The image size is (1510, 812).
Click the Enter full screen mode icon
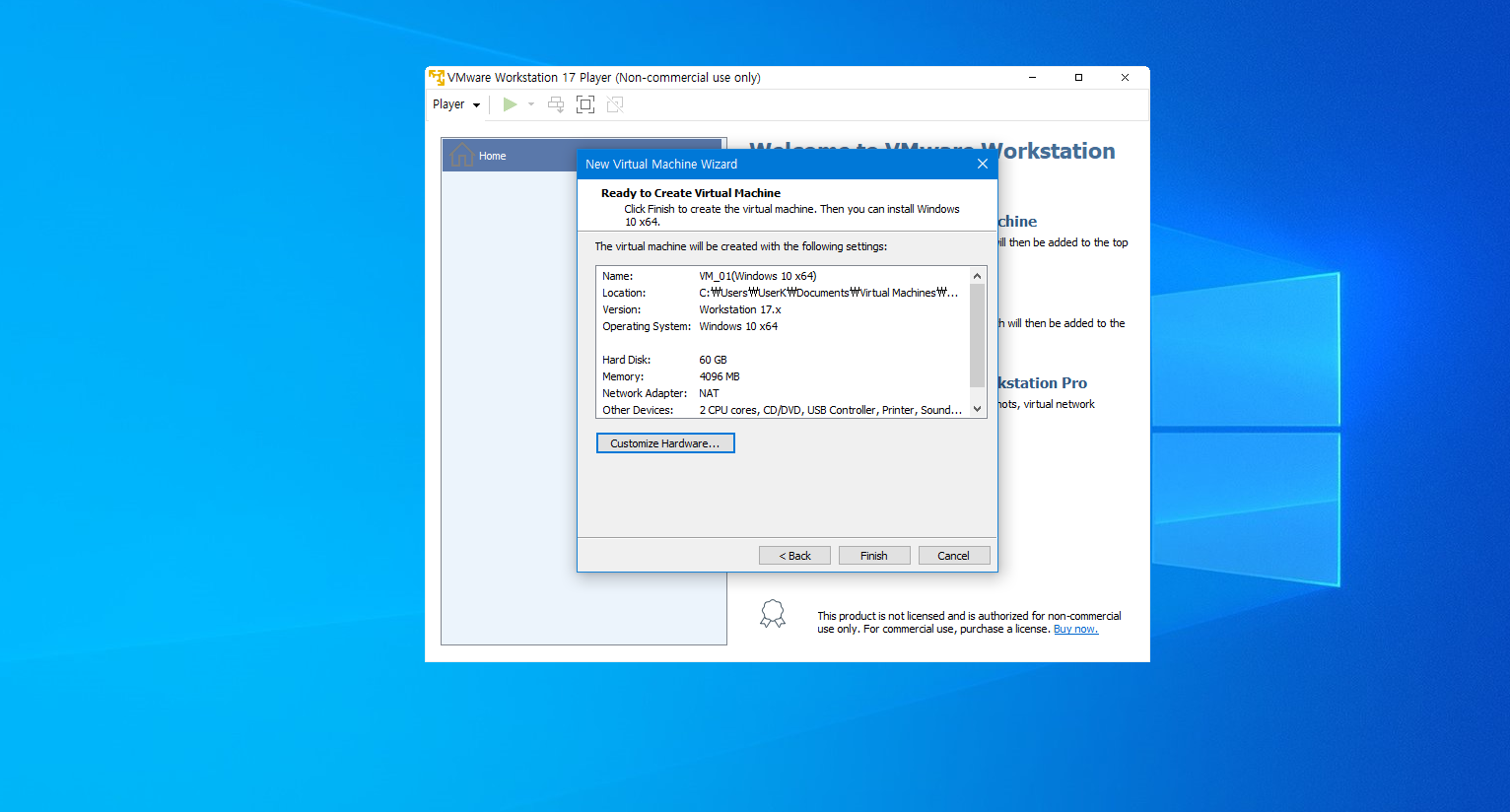coord(585,104)
